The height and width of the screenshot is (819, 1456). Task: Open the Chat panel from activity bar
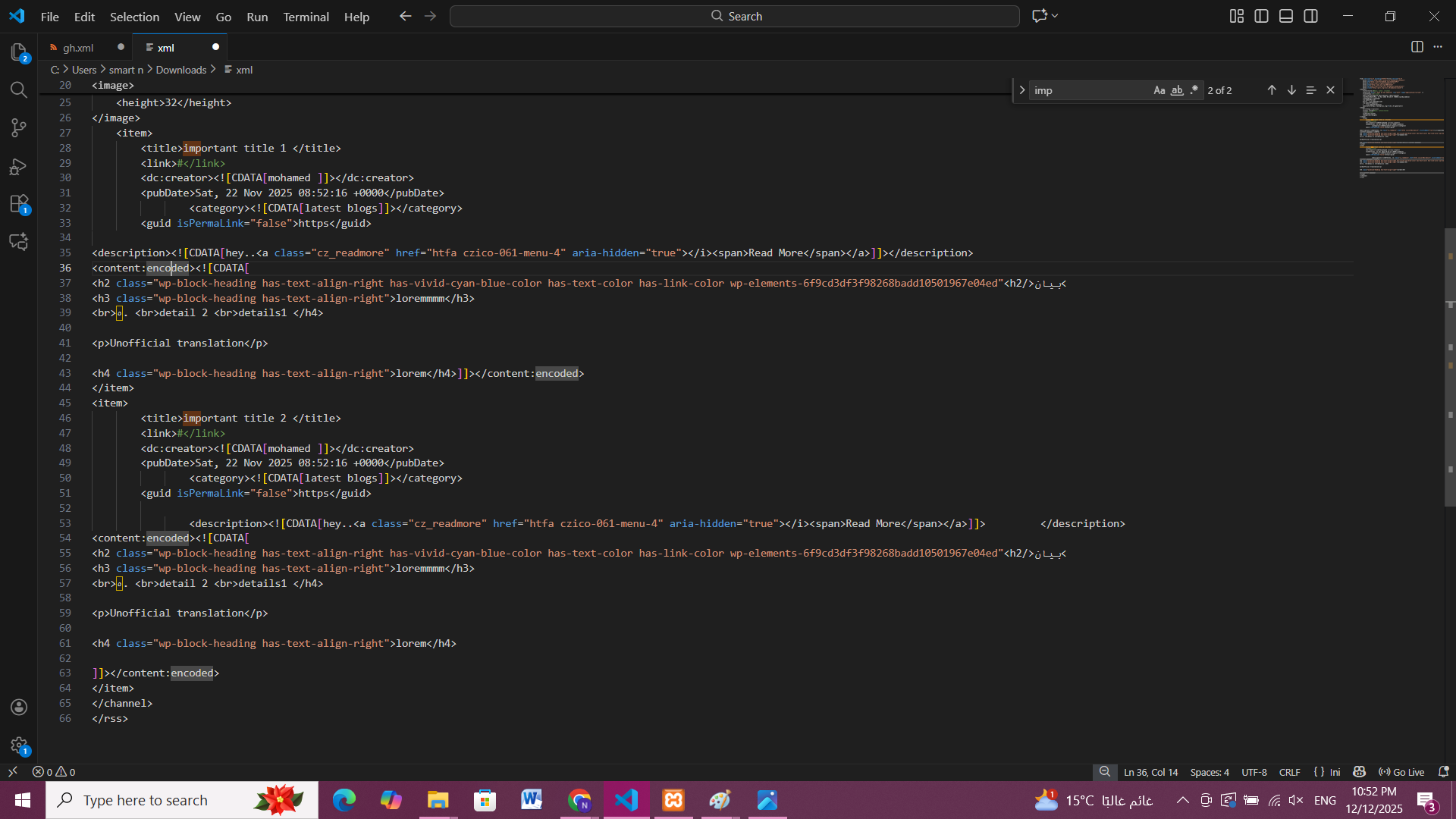[19, 242]
